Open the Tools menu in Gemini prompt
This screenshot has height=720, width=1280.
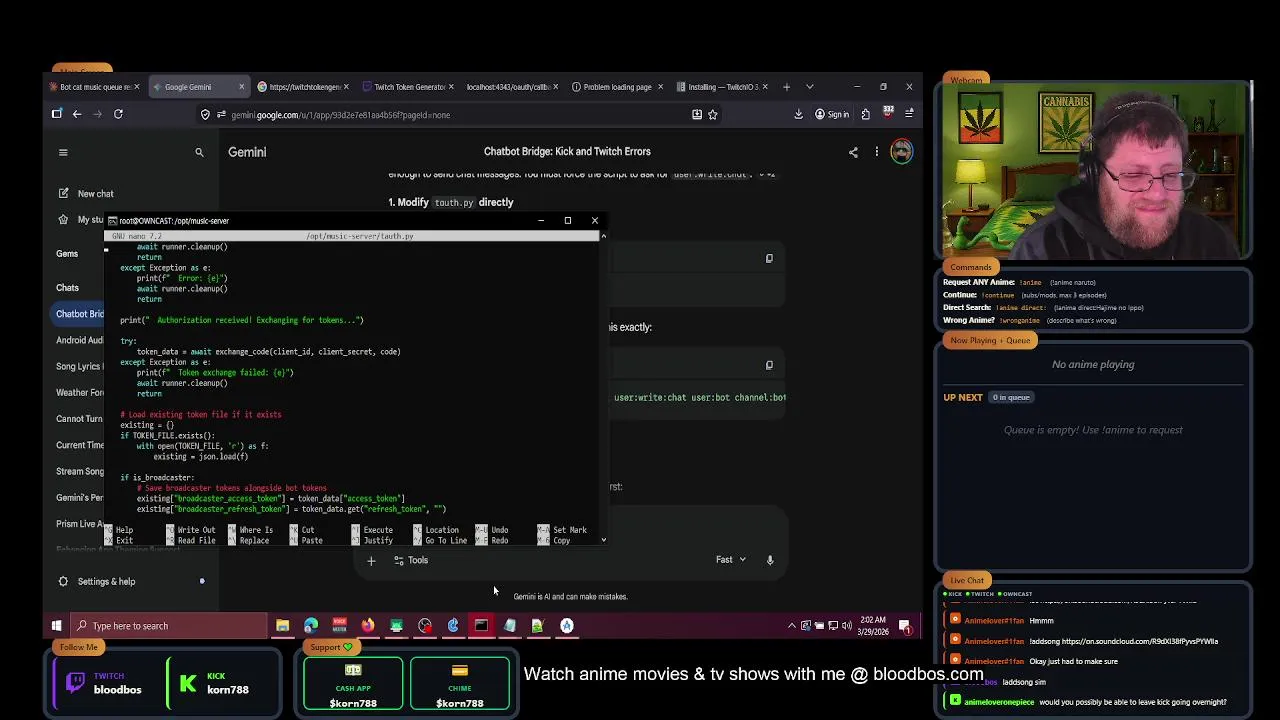click(x=411, y=560)
